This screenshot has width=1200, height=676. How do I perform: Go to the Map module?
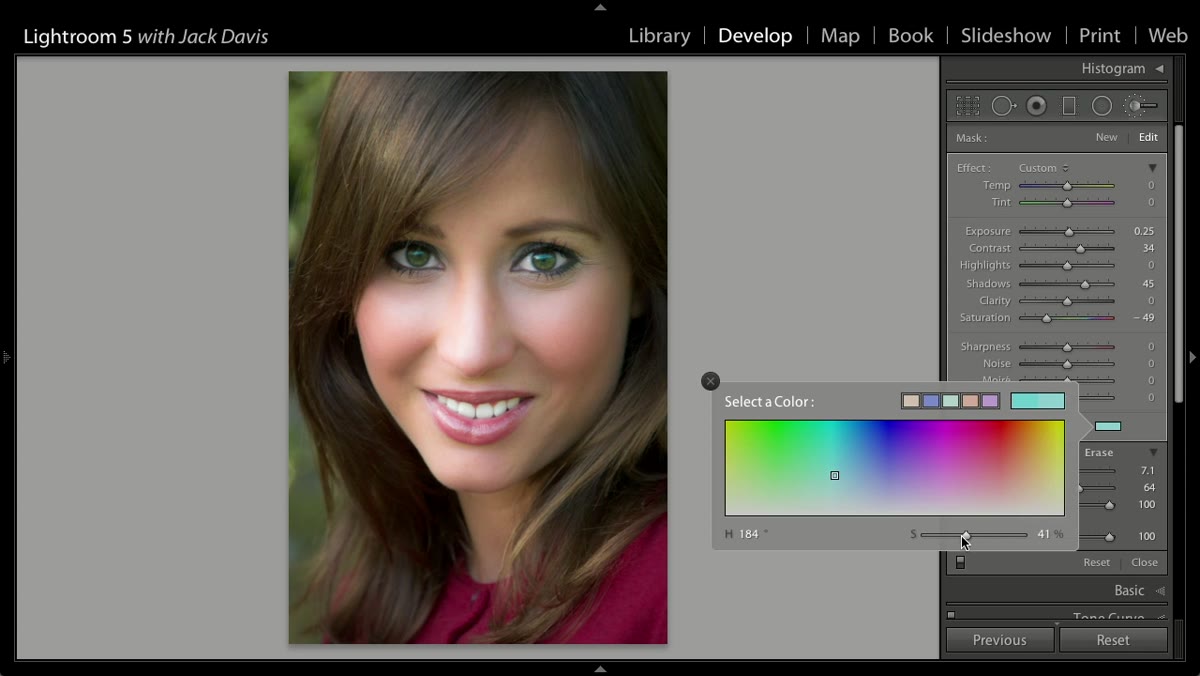[840, 36]
